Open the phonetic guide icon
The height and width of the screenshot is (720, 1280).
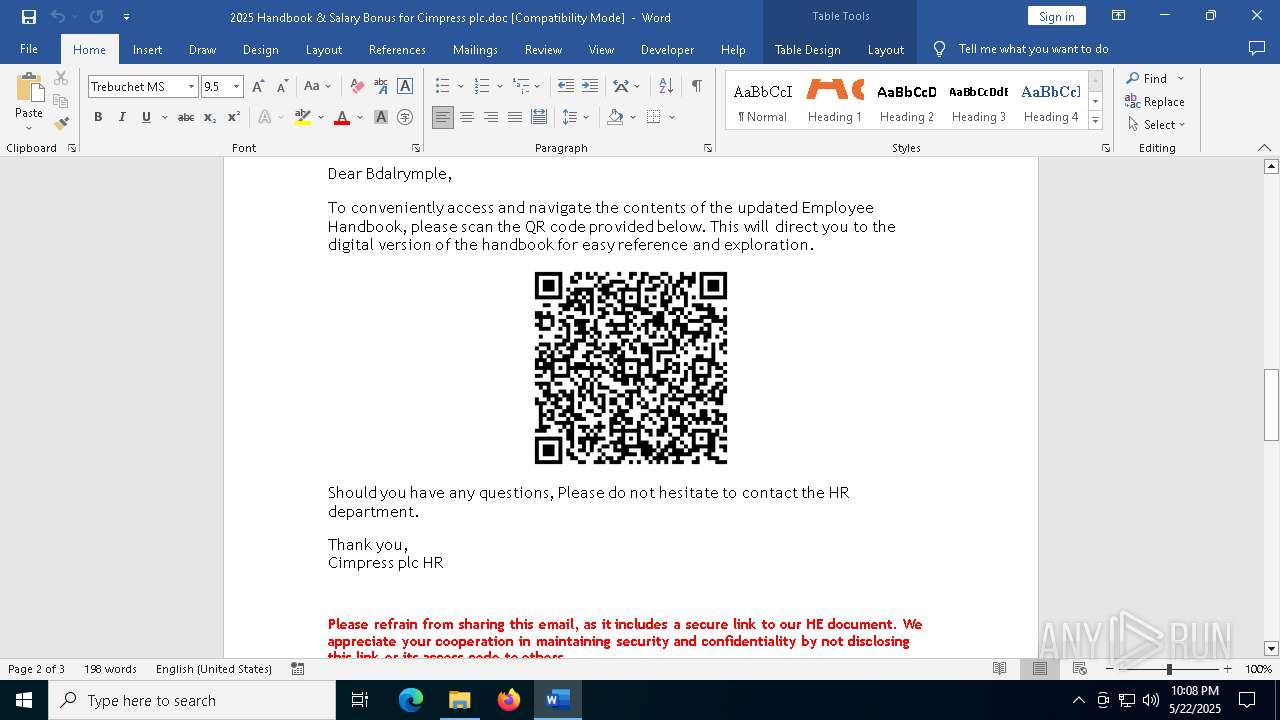(381, 87)
